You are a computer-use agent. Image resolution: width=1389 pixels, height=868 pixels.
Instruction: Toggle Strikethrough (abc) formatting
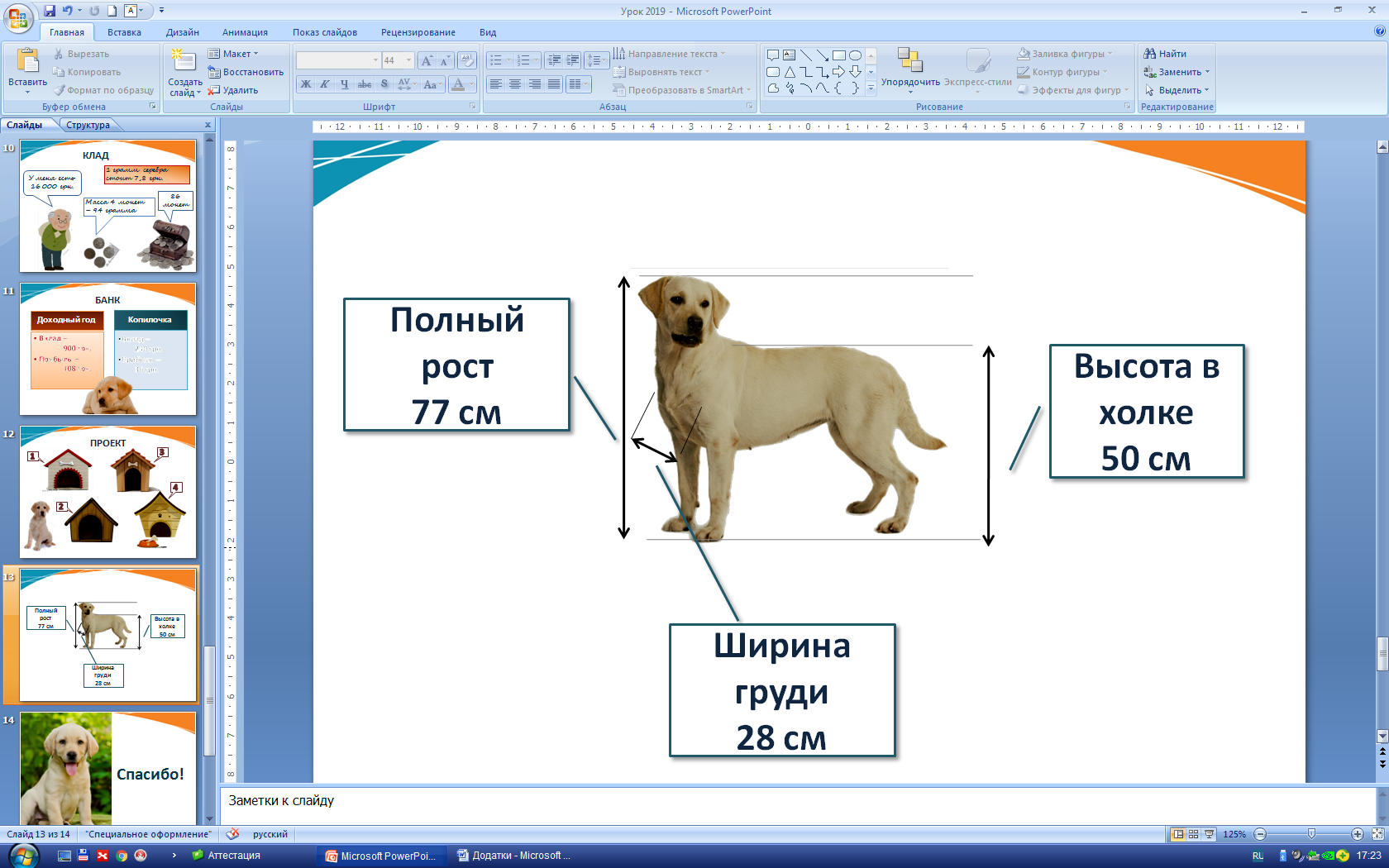coord(365,84)
